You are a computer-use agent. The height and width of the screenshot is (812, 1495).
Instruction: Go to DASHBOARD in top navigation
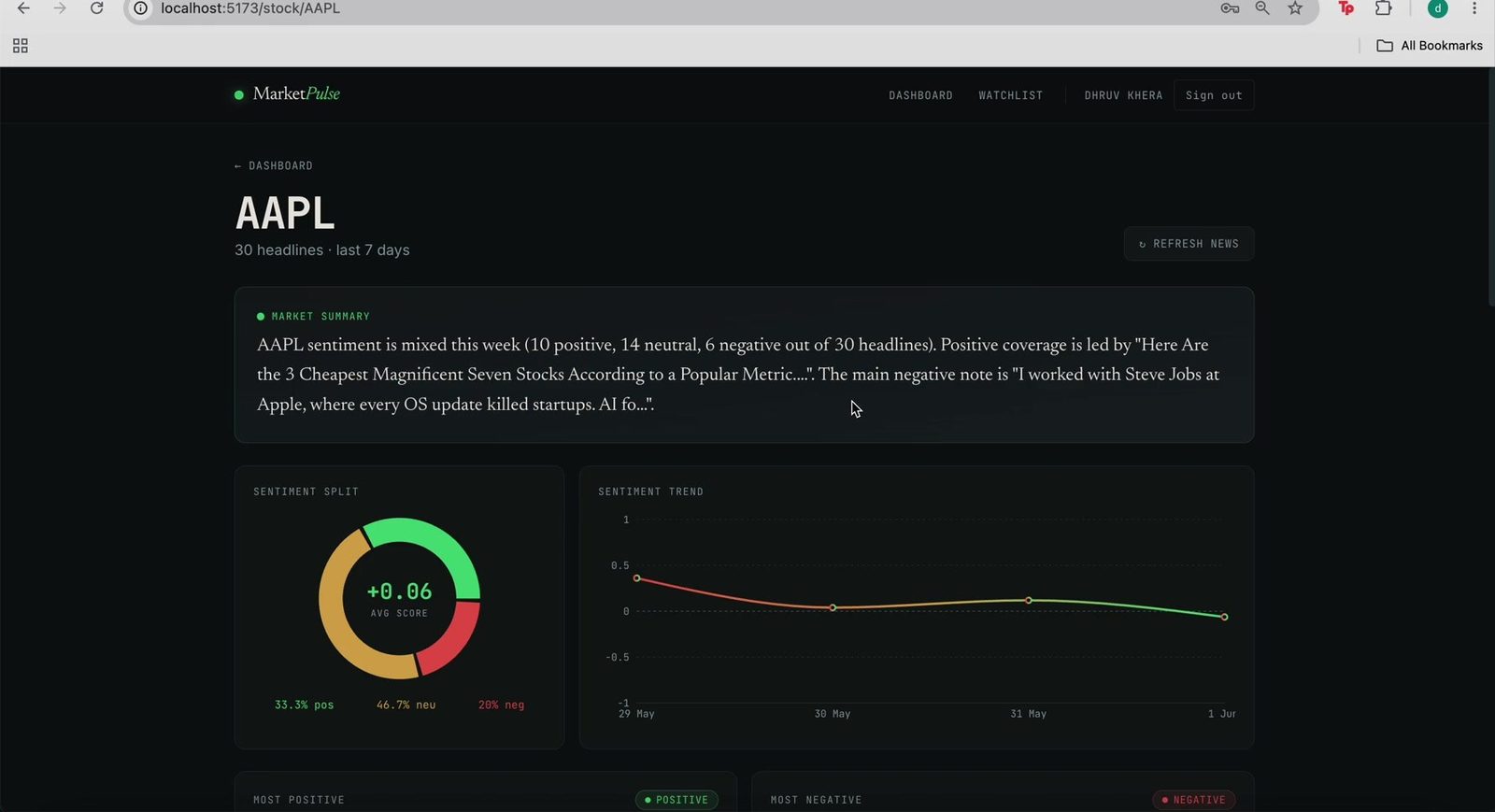920,95
